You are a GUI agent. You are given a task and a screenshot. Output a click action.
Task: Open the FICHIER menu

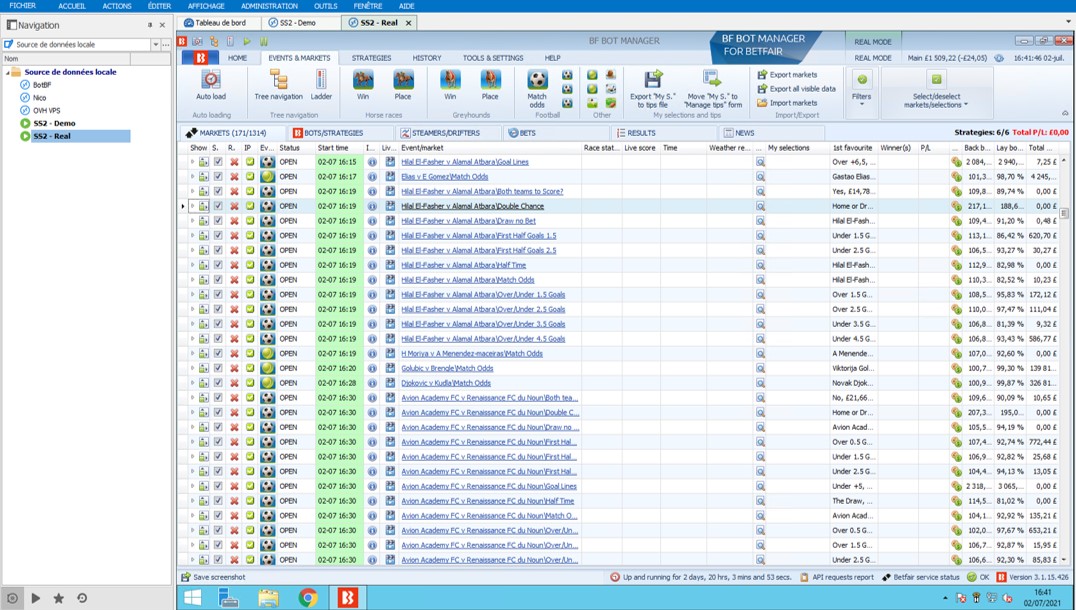point(23,6)
